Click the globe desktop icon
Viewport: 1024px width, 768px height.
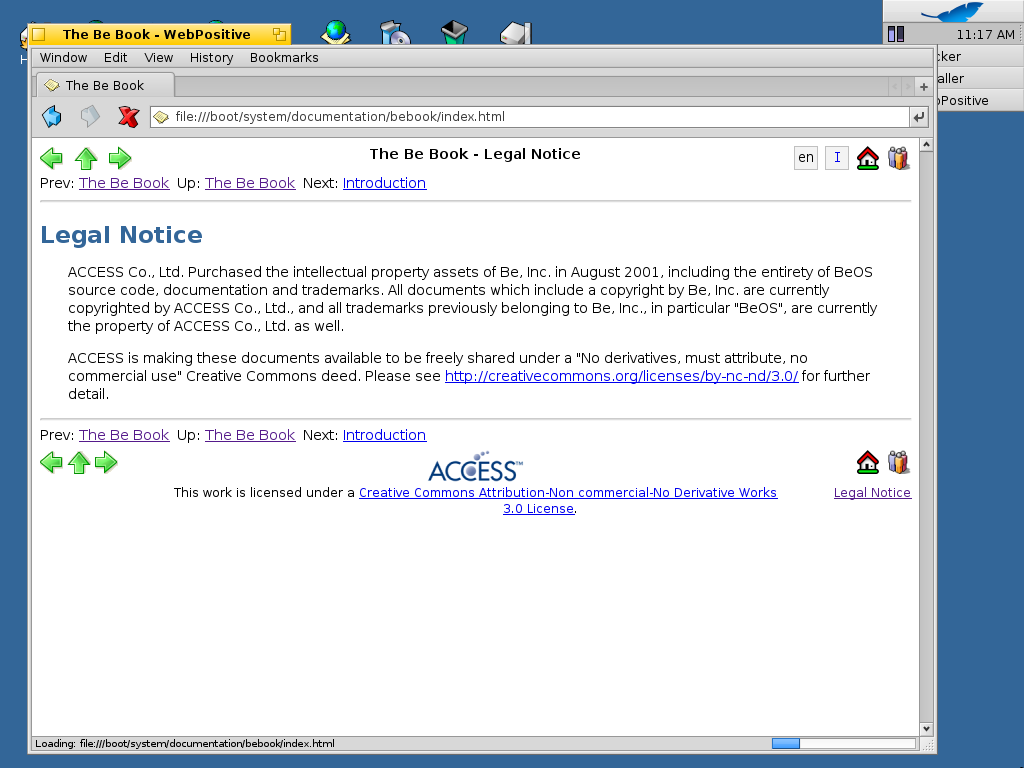[336, 32]
